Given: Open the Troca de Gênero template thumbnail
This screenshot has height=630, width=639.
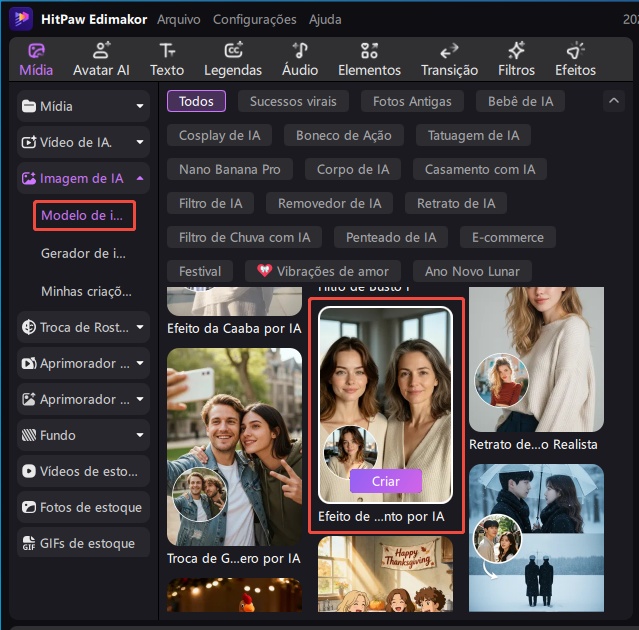Looking at the screenshot, I should (234, 447).
